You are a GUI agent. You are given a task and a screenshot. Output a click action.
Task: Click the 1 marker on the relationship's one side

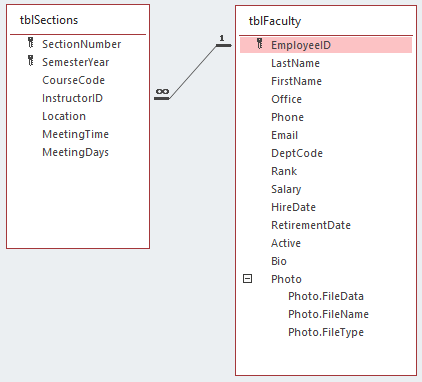tap(222, 38)
